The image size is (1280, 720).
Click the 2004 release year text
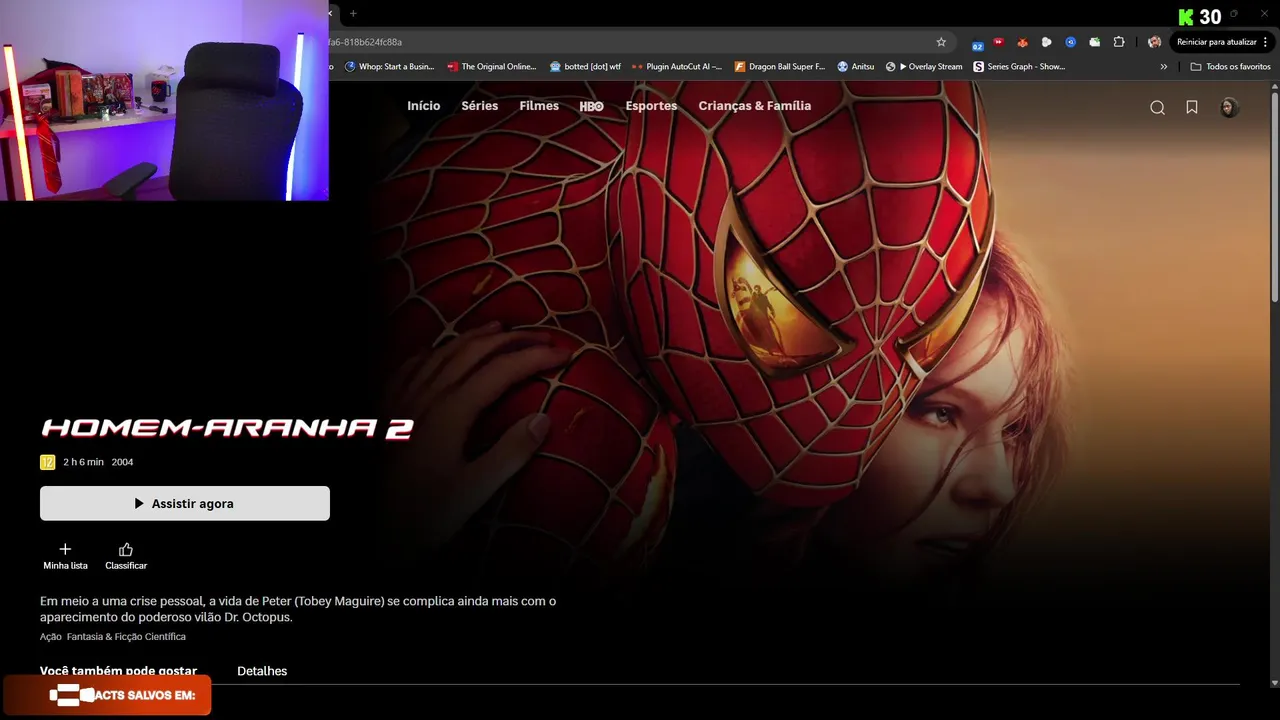(122, 462)
